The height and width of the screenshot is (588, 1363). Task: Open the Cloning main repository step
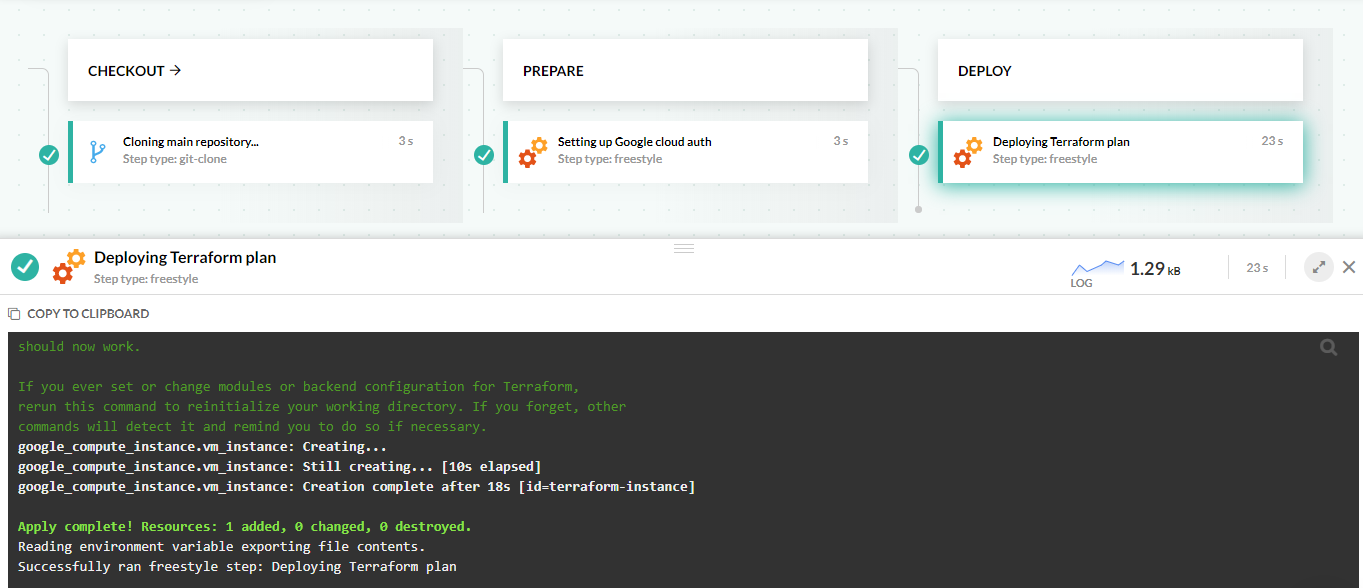(x=250, y=152)
